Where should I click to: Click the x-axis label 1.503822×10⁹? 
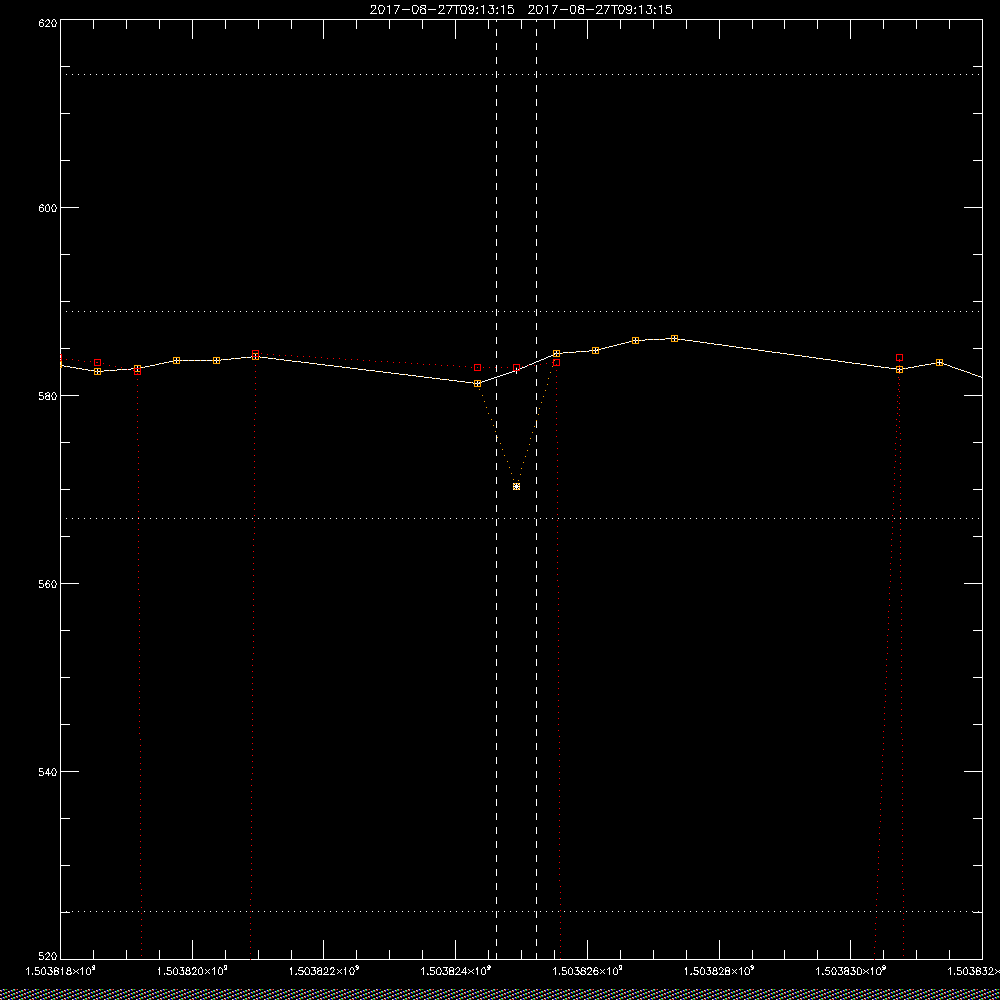(x=324, y=971)
